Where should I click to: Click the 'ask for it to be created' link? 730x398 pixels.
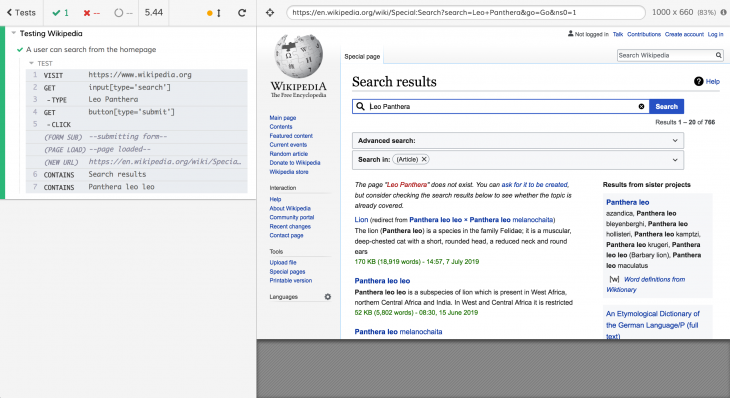point(535,185)
